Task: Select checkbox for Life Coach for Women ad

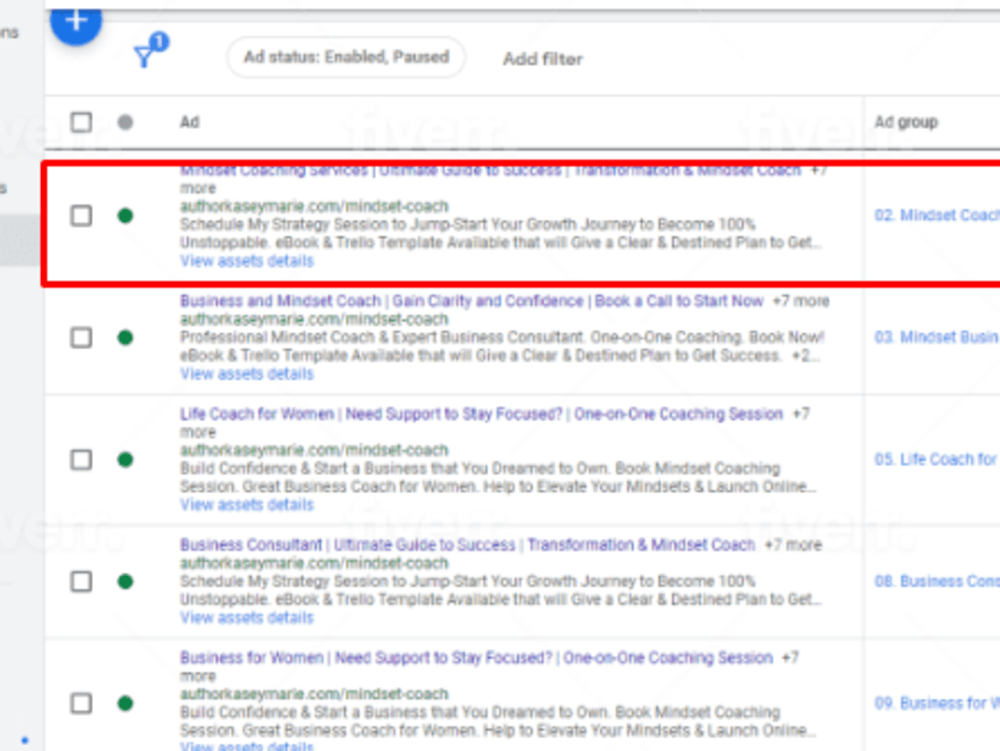Action: tap(81, 459)
